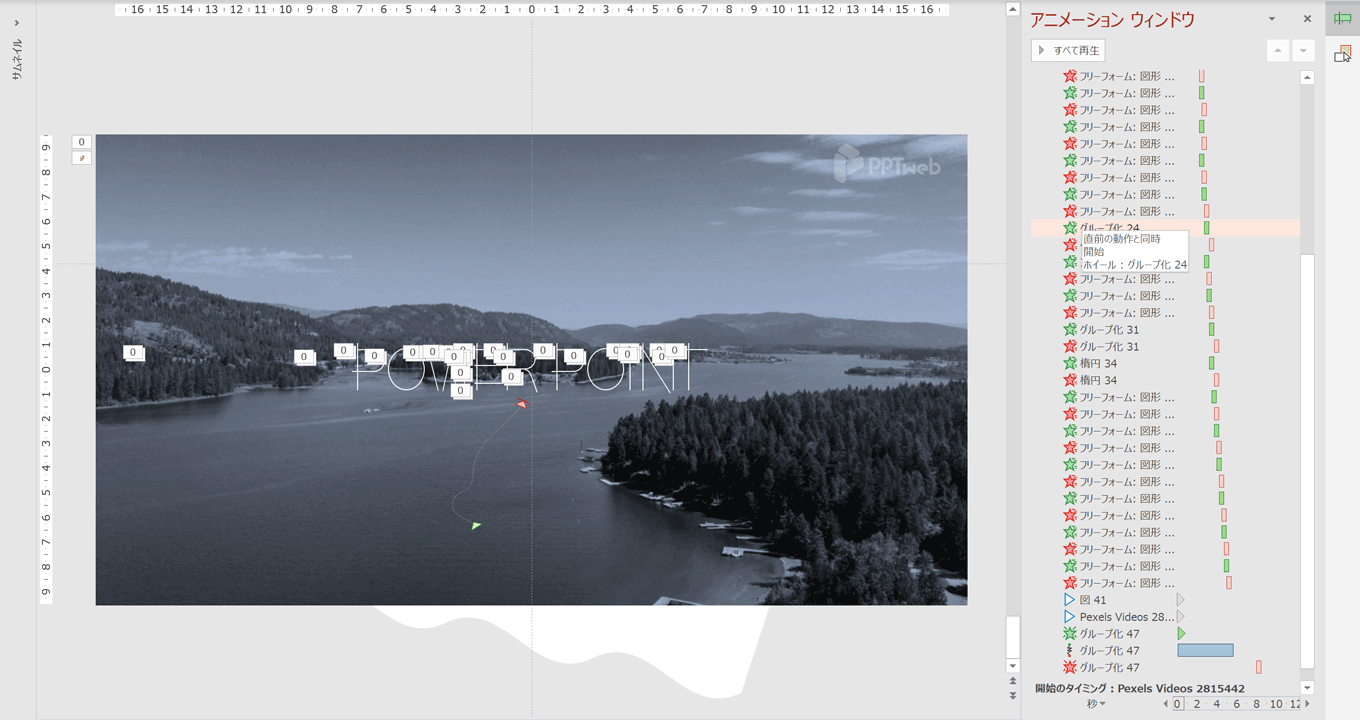Click the animation pane toggle in right sidebar

click(1343, 19)
